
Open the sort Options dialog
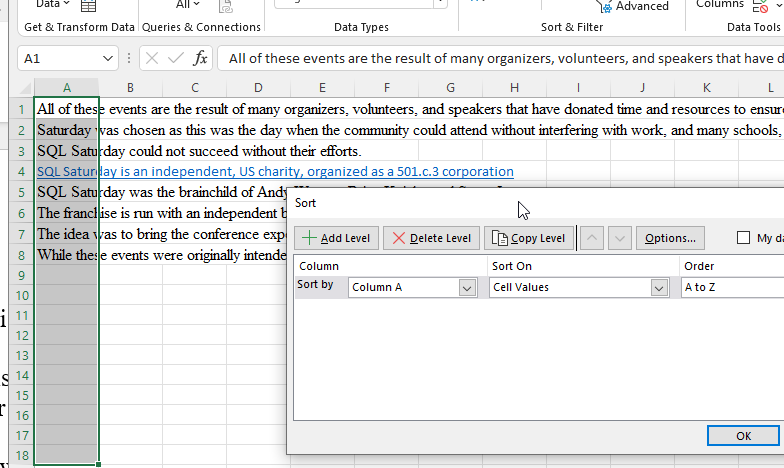(x=669, y=238)
